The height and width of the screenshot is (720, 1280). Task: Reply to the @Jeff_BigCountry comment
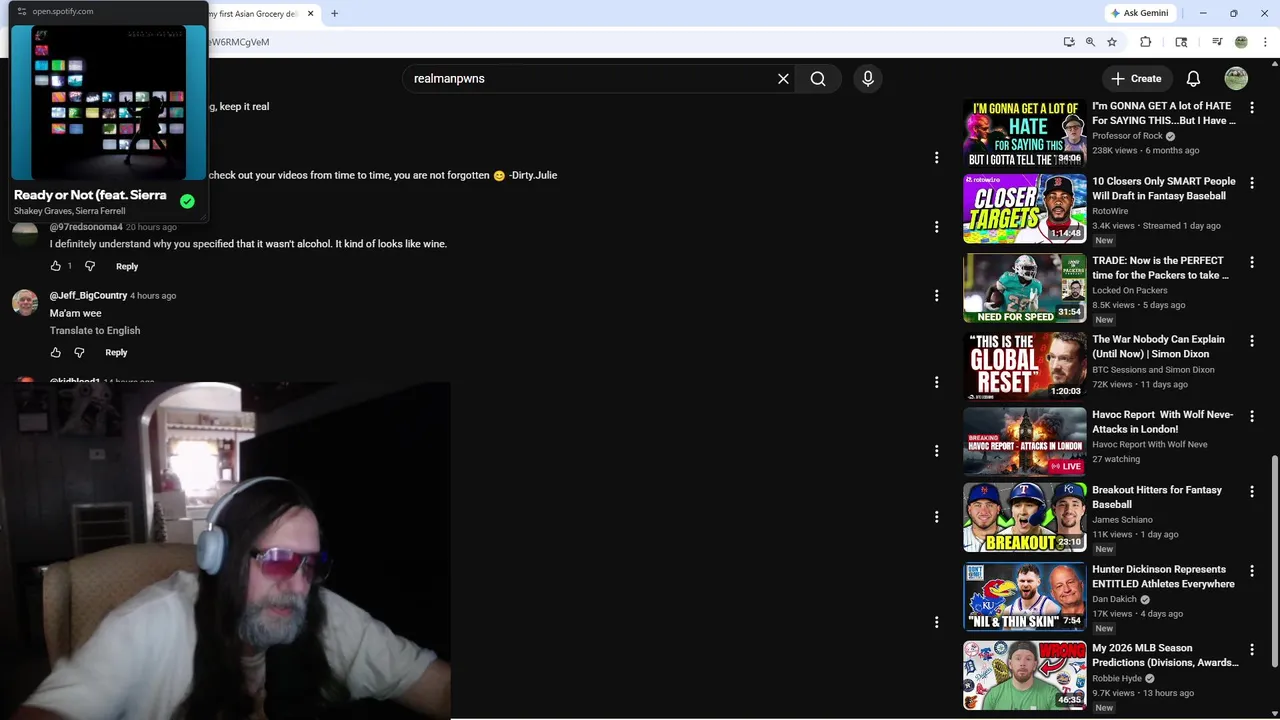(x=116, y=352)
